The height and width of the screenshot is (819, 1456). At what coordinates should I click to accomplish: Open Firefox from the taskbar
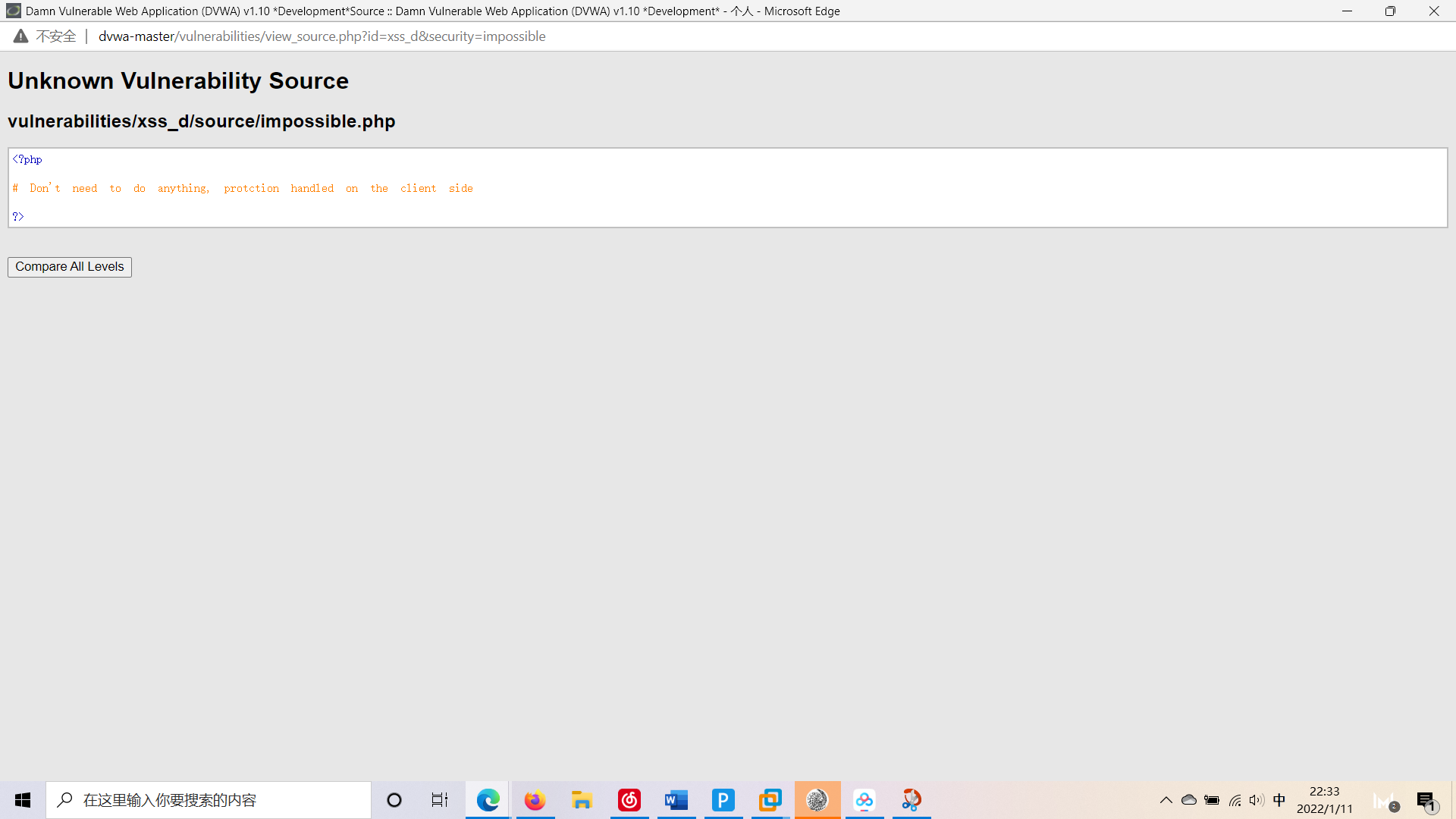[x=535, y=800]
